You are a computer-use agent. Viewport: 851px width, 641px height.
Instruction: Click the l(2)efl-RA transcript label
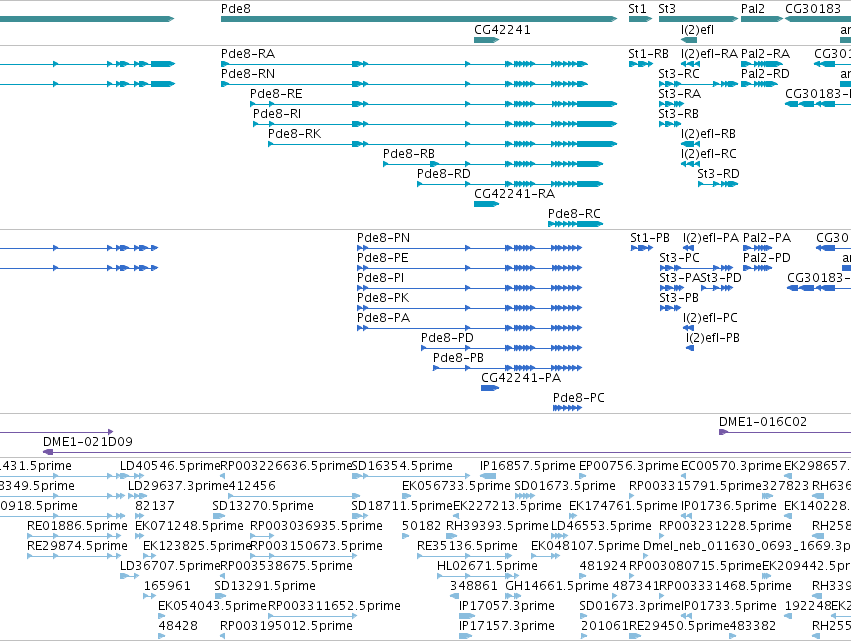click(x=709, y=54)
